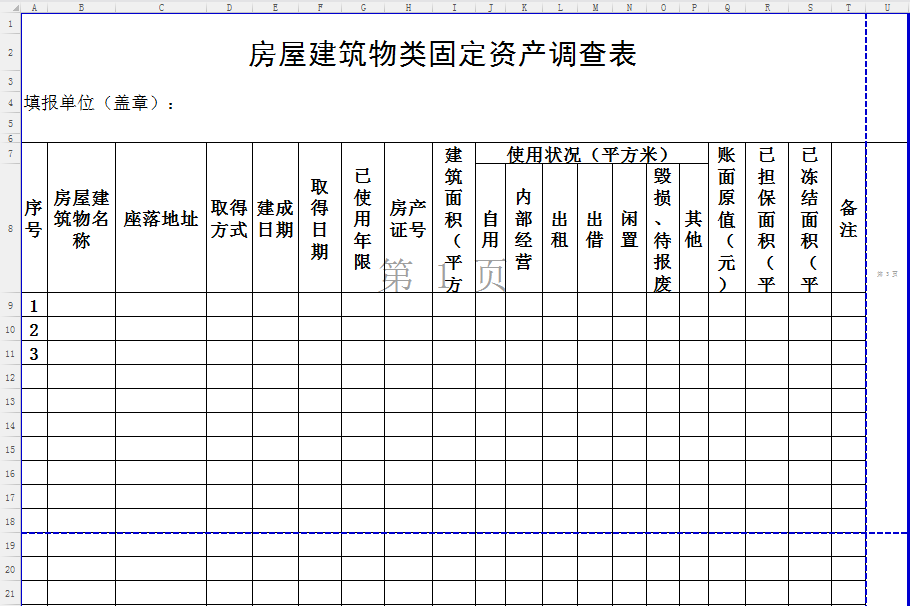The height and width of the screenshot is (606, 910).
Task: Select entire column C via its header
Action: pos(161,7)
